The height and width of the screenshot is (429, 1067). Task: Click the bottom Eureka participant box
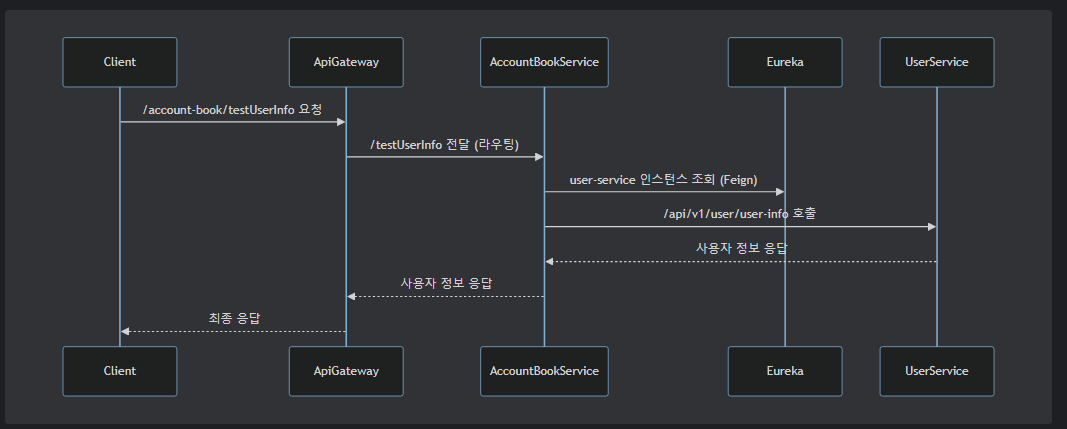(785, 371)
